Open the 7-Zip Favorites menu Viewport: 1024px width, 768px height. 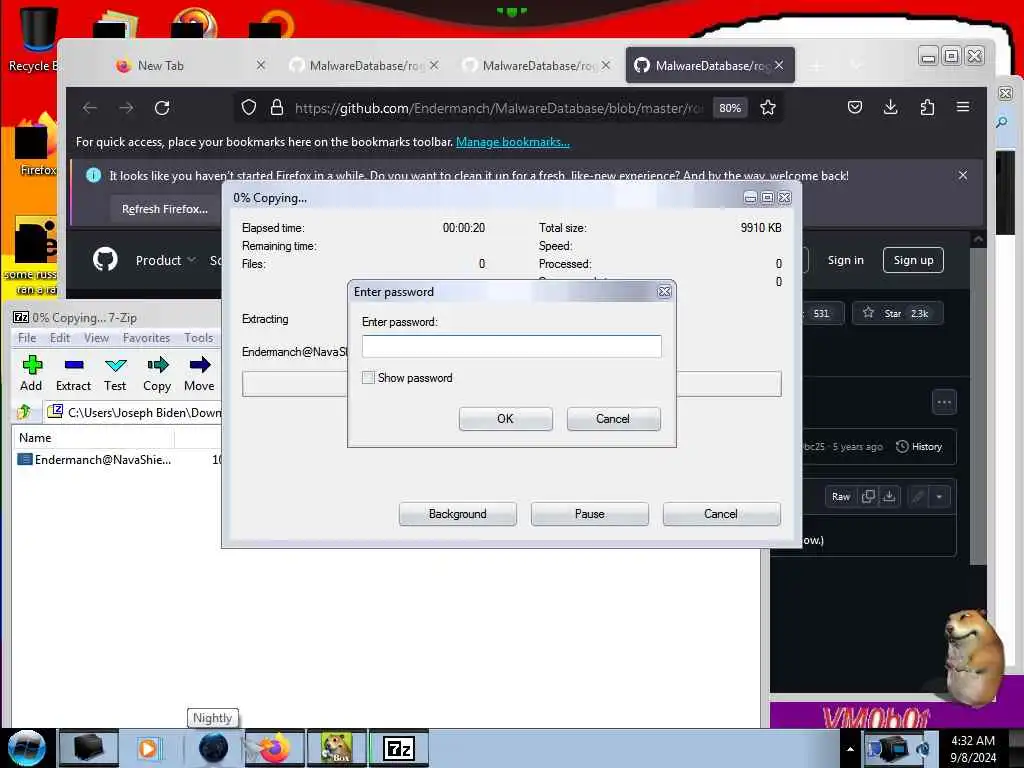146,338
